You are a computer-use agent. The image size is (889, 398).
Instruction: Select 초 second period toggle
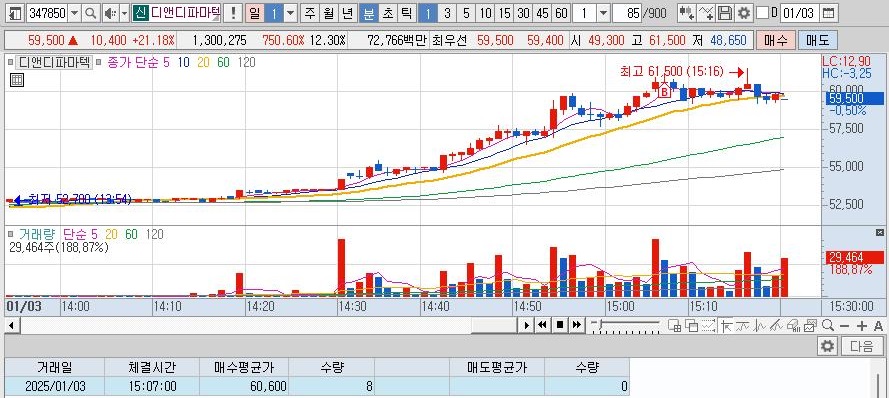[x=388, y=12]
